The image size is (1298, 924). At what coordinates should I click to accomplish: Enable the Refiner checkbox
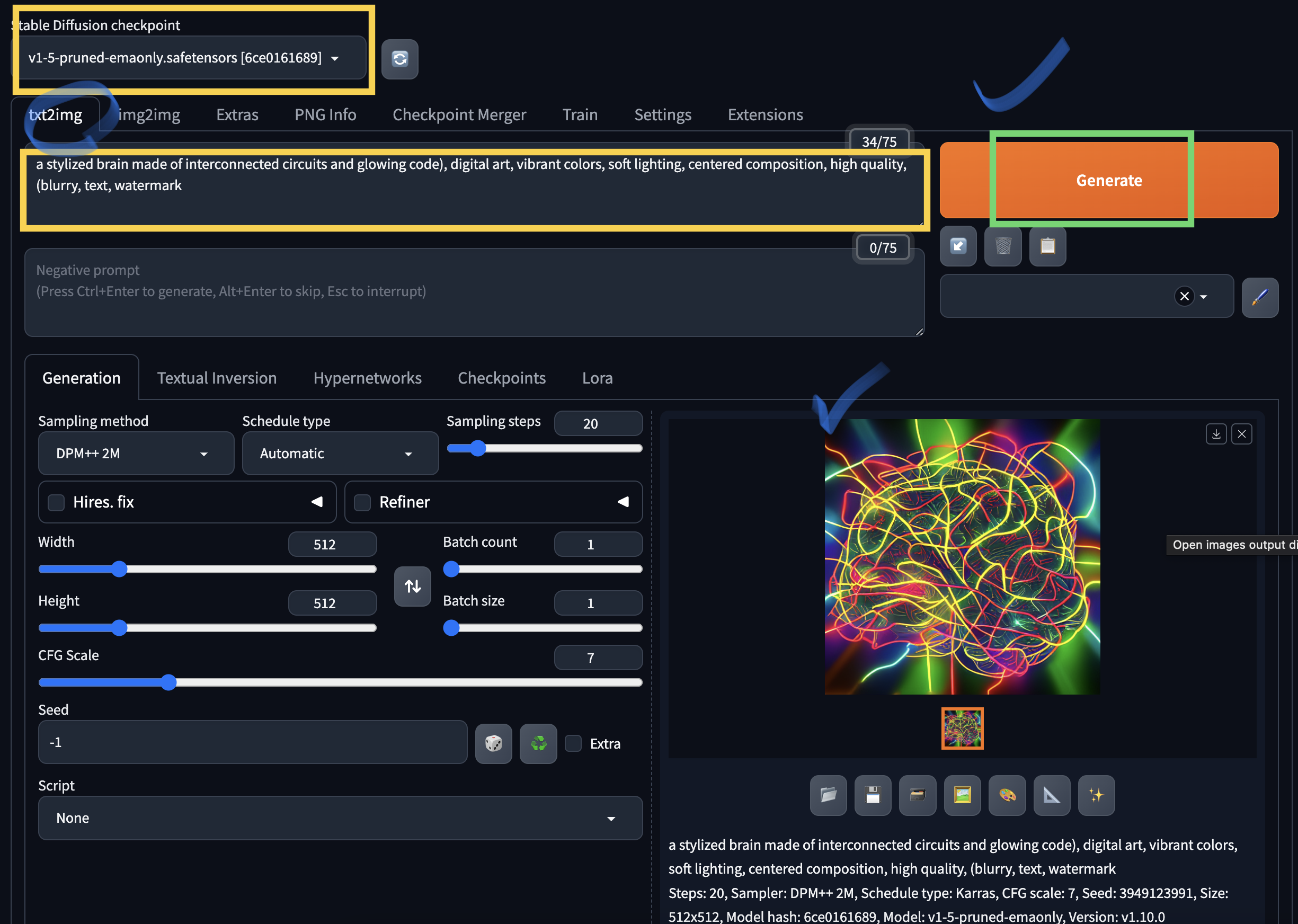(x=362, y=502)
